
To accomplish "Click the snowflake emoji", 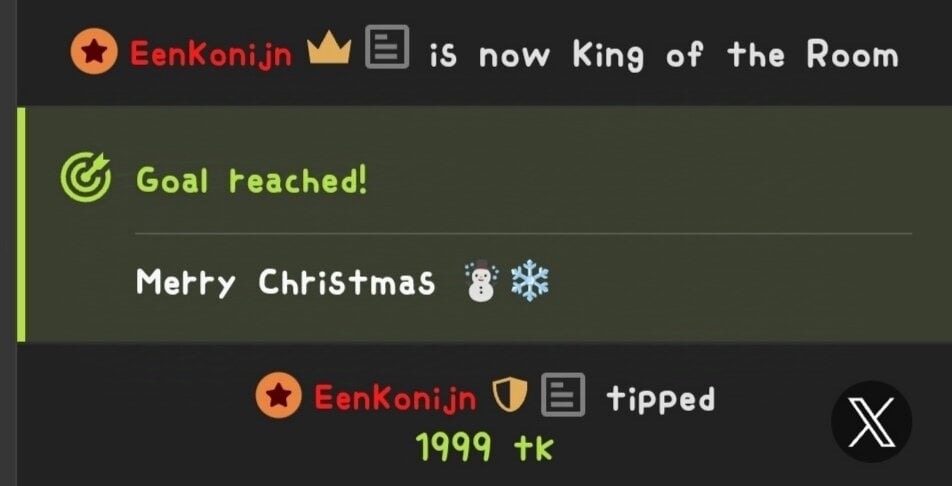I will point(529,281).
